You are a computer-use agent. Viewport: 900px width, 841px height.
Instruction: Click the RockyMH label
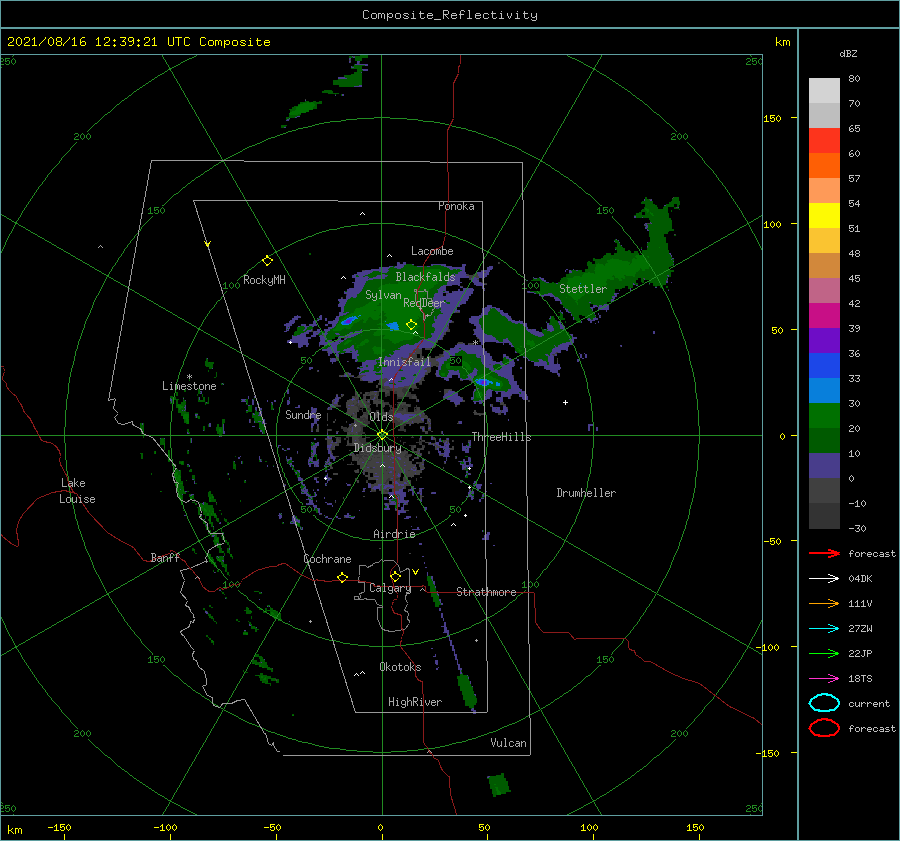tap(264, 280)
